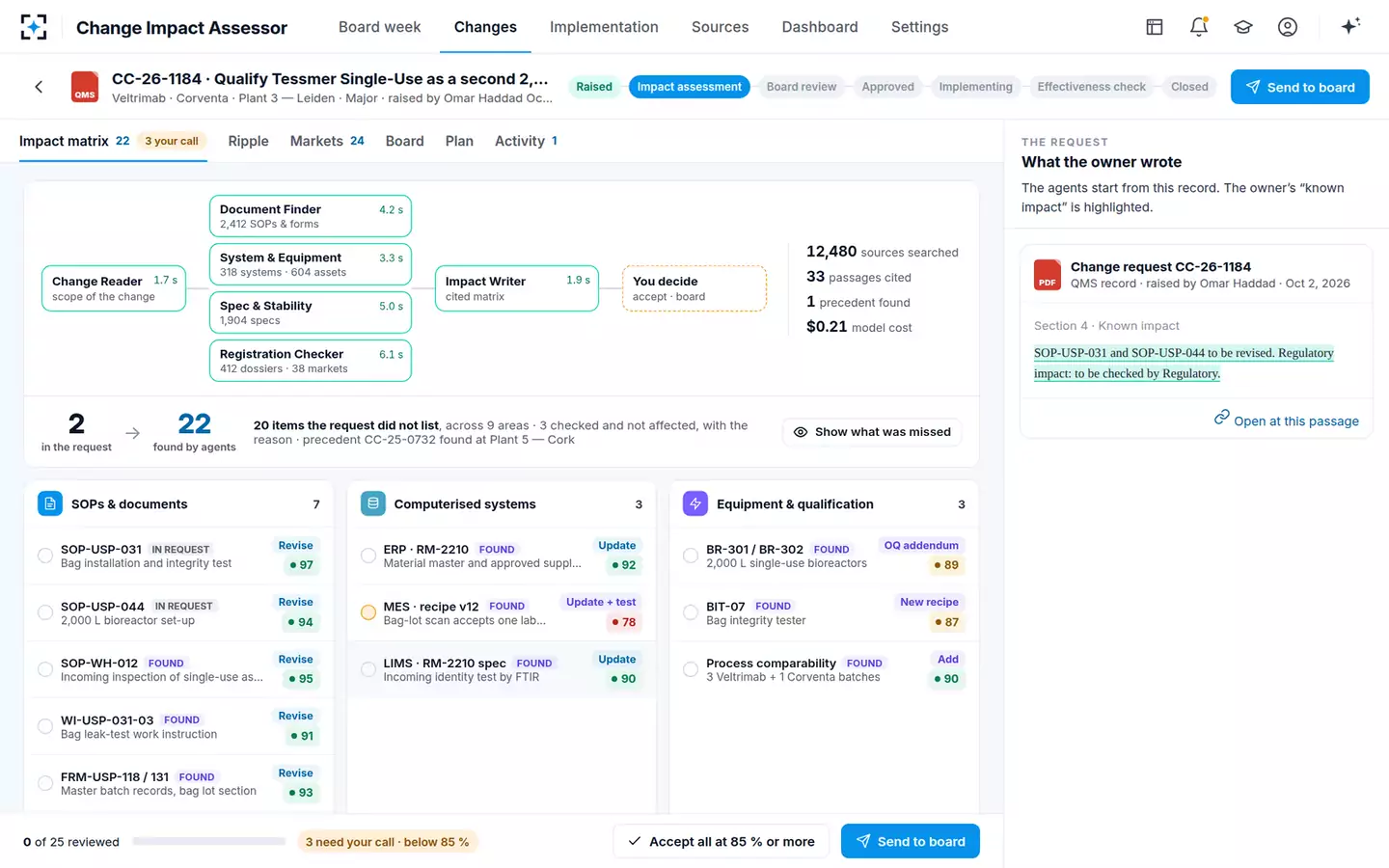The width and height of the screenshot is (1389, 868).
Task: Open the You decide node
Action: [x=694, y=288]
